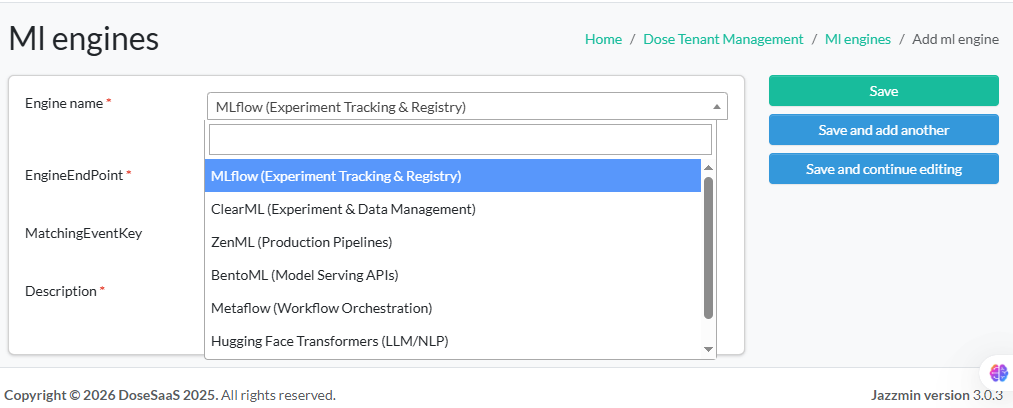Click the MatchingEventKey field label

click(x=83, y=233)
